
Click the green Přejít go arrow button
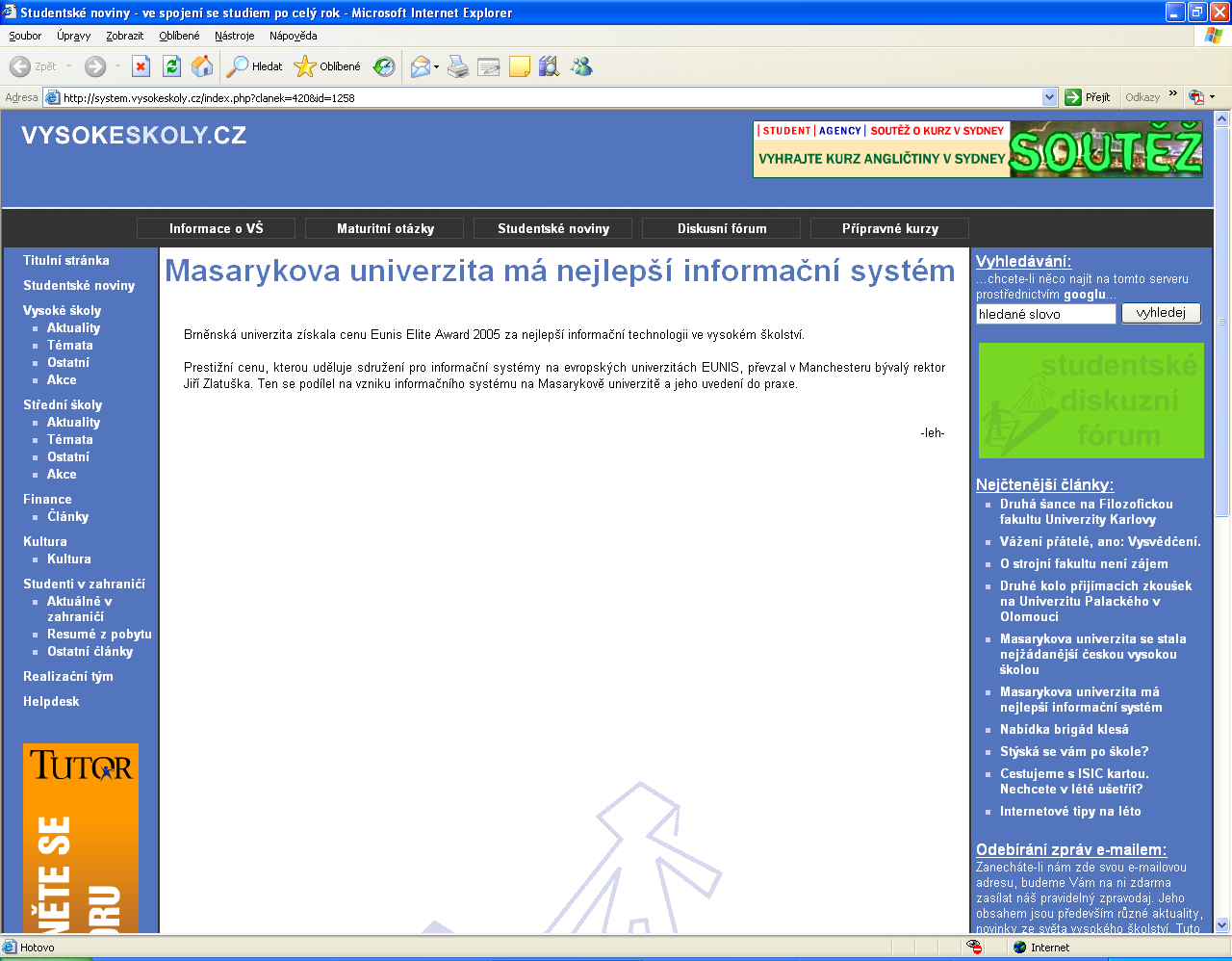coord(1088,97)
